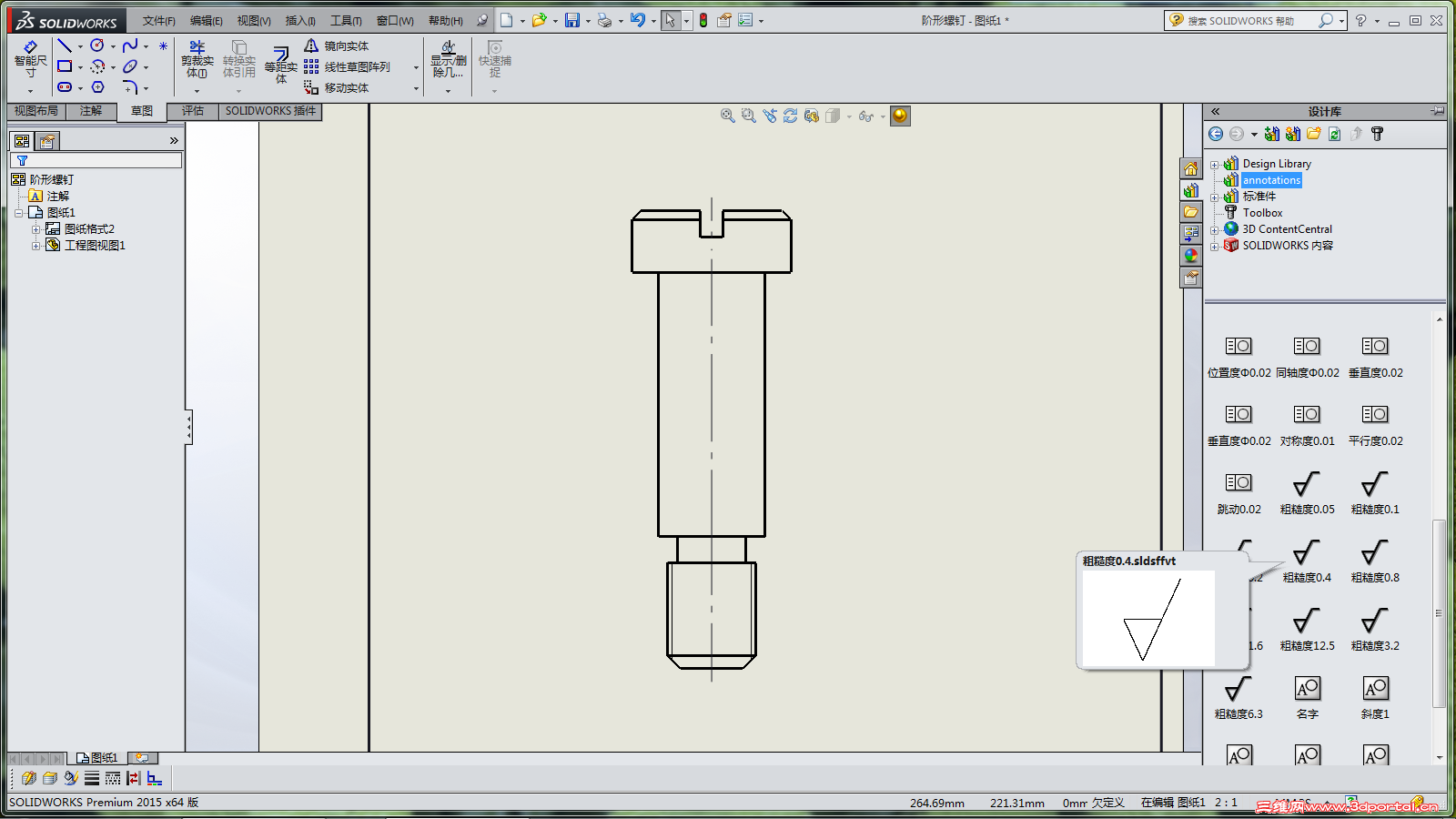Toggle the Select arrow cursor tool
The image size is (1456, 819).
pyautogui.click(x=671, y=20)
